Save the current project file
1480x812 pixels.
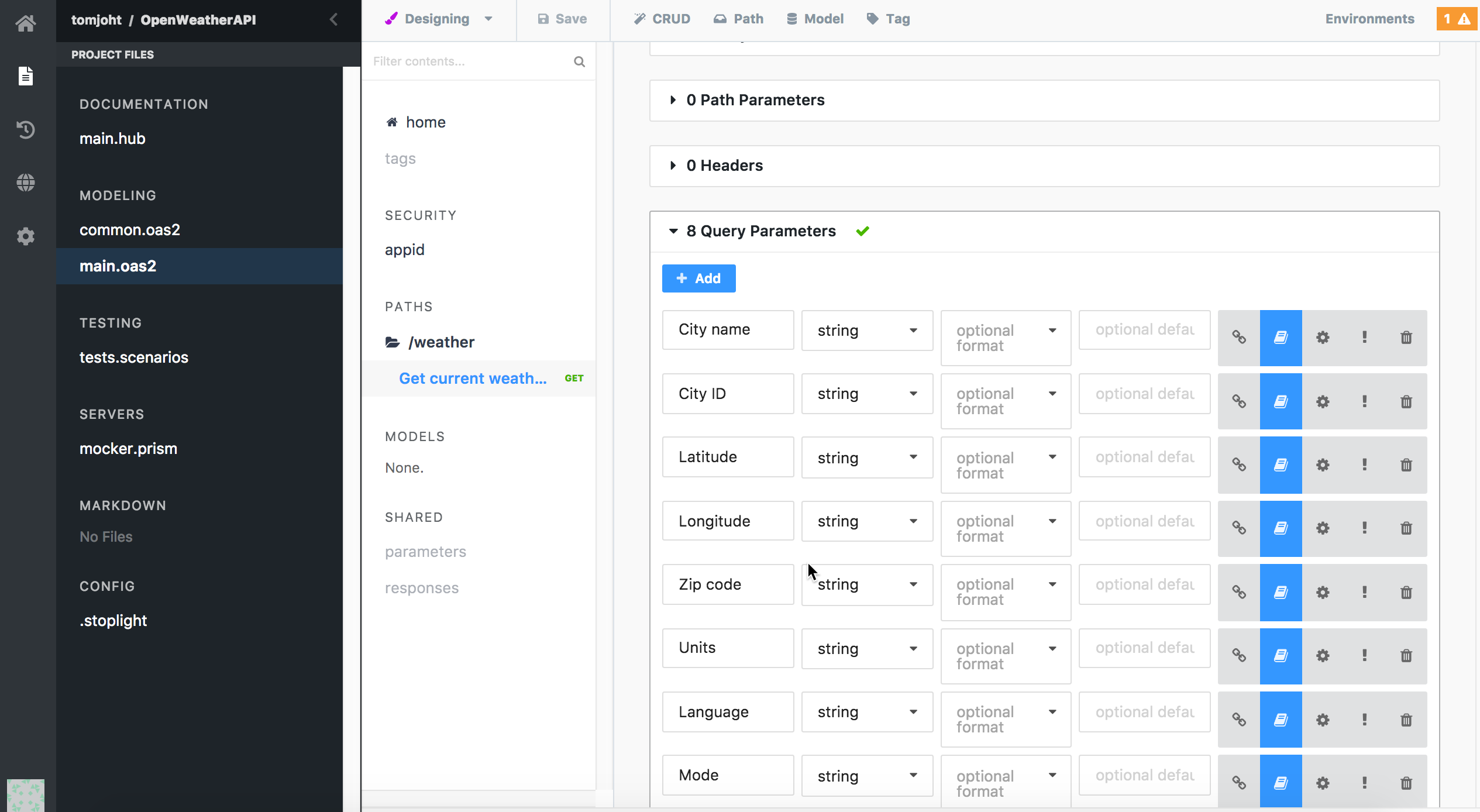coord(567,18)
